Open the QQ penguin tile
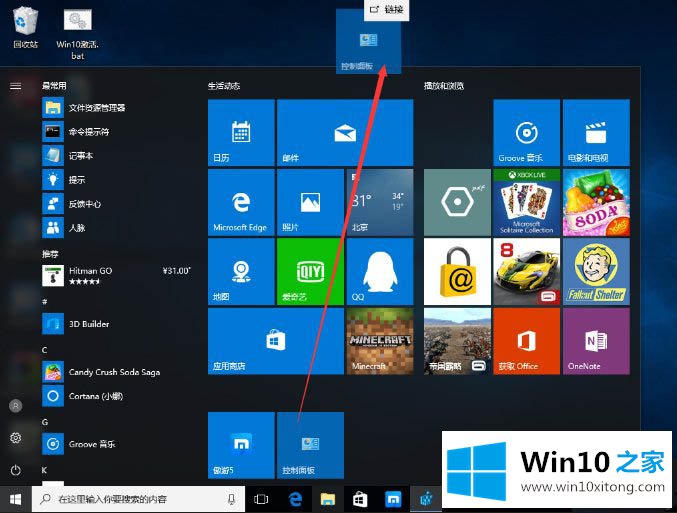 (380, 272)
